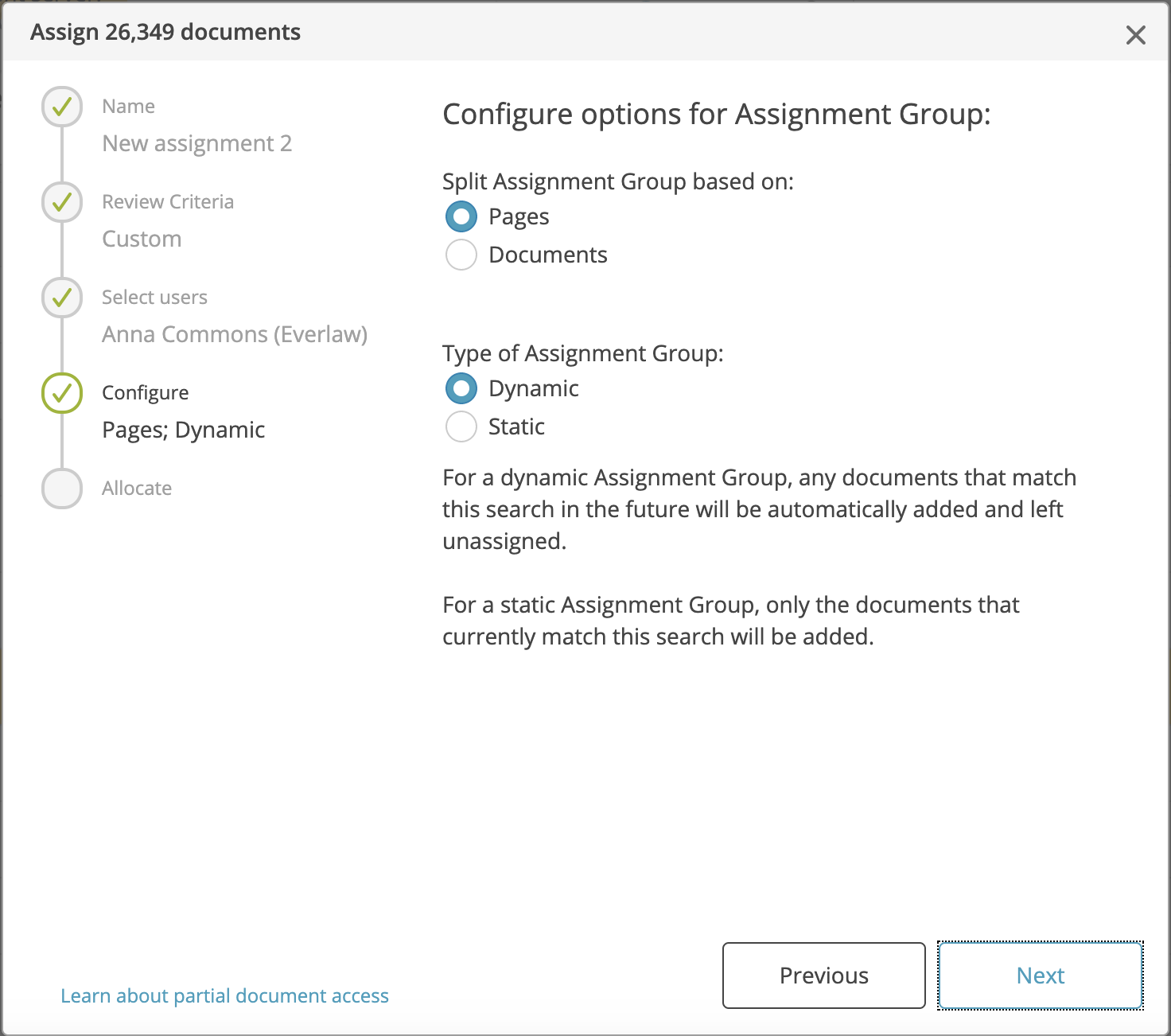Click the static Assignment Group description paragraph
1171x1036 pixels.
[730, 621]
